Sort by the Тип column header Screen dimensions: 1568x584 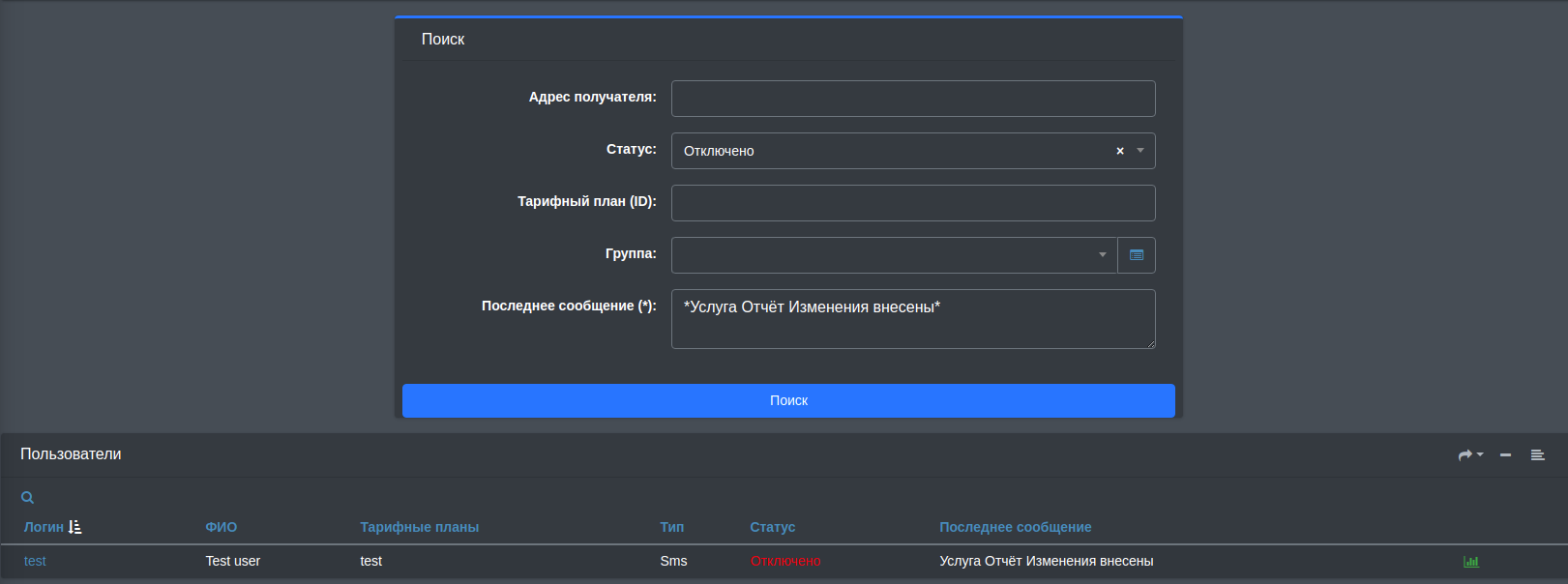pyautogui.click(x=671, y=527)
